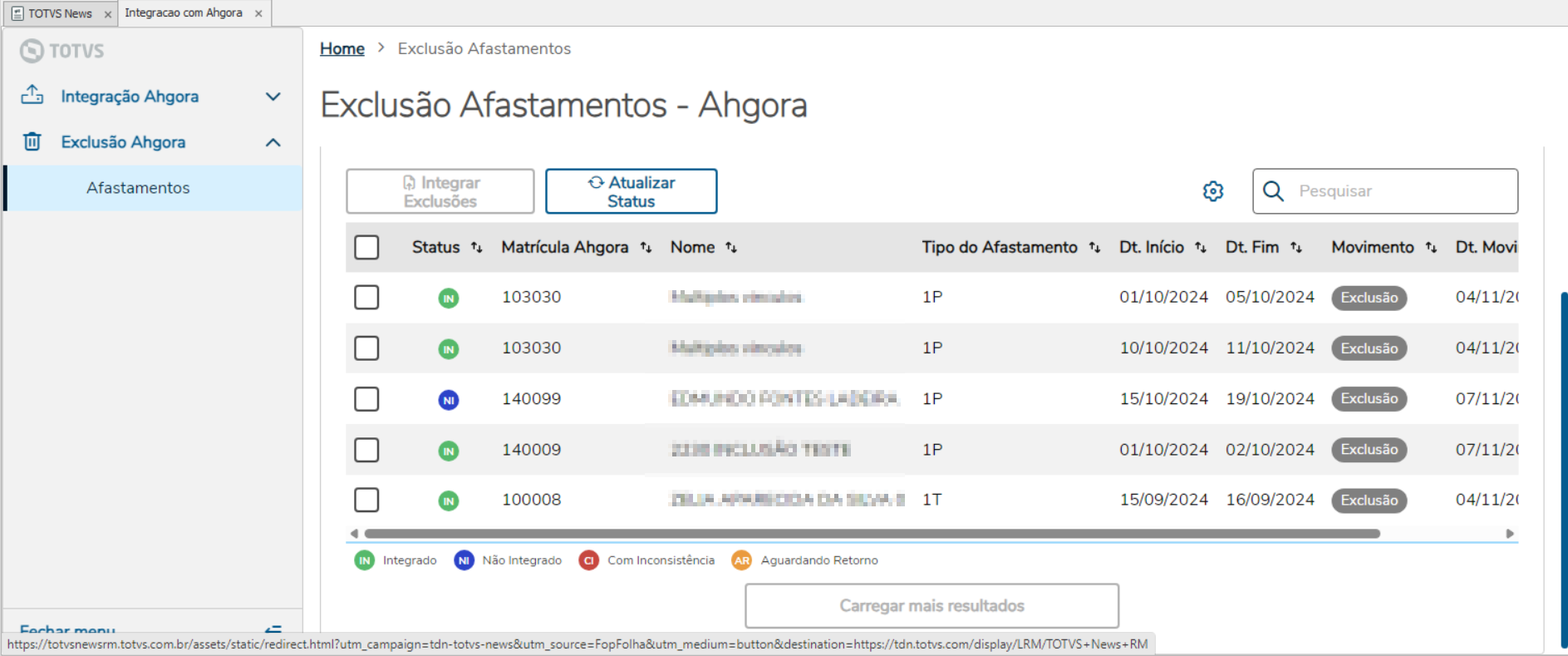The image size is (1568, 656).
Task: Click the IN status icon for the row starting 10/10/2024
Action: coord(449,349)
